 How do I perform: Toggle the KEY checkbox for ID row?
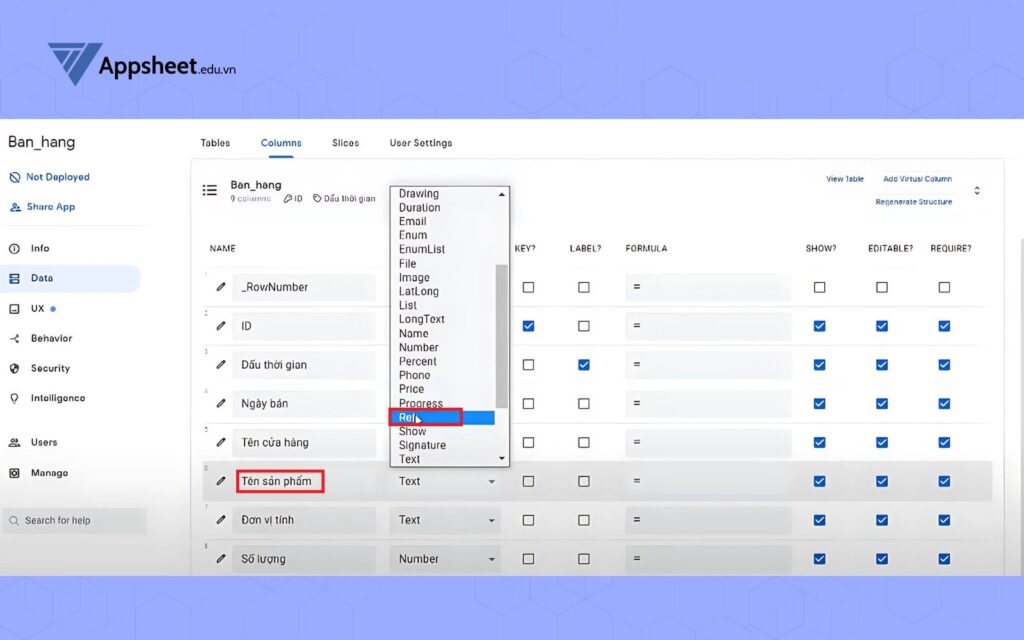click(x=528, y=326)
